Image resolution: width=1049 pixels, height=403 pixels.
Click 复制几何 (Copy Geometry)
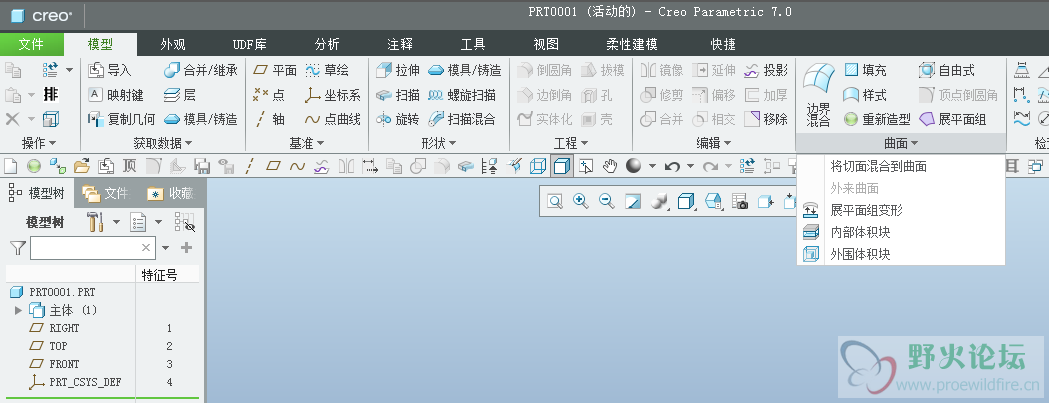pos(122,120)
